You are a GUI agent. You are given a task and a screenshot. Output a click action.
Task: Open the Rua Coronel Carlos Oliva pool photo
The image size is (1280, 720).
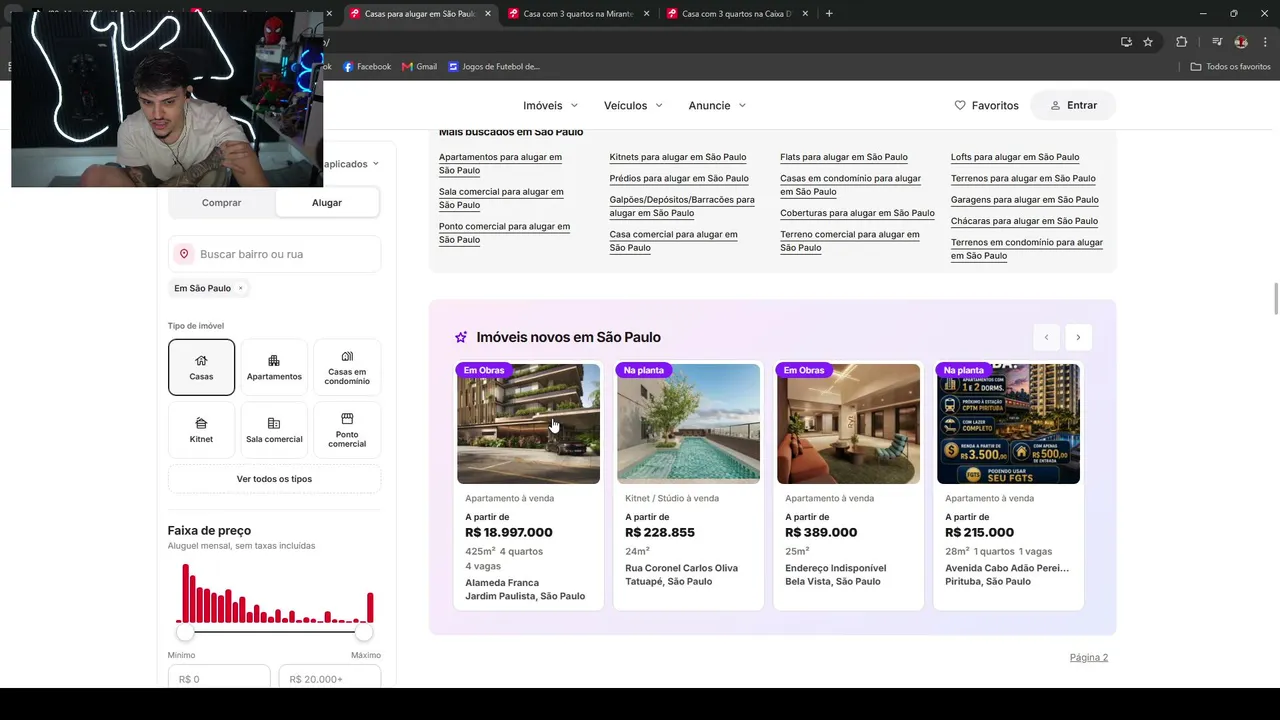688,424
